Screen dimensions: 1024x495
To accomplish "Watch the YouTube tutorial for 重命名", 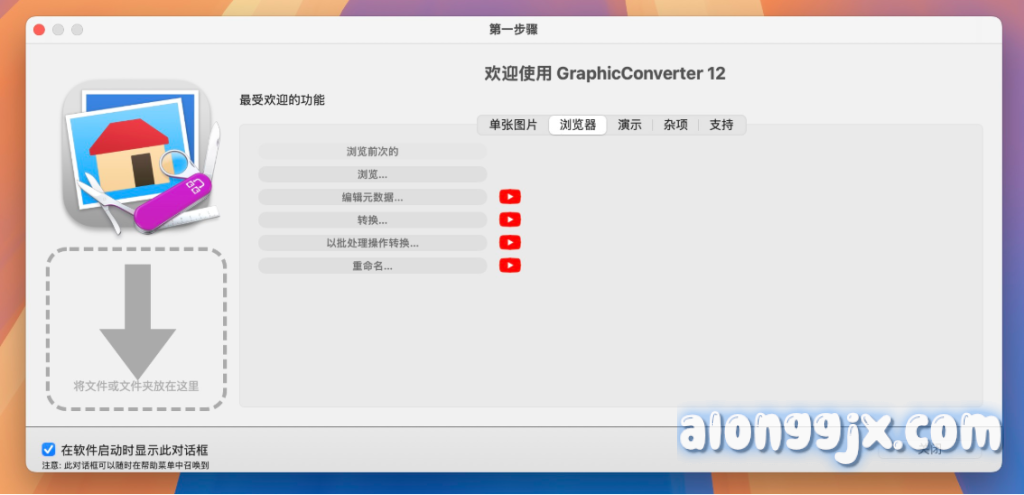I will coord(510,265).
